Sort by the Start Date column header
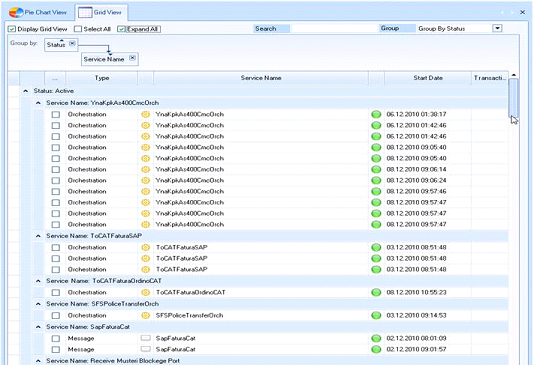533x365 pixels. 428,78
